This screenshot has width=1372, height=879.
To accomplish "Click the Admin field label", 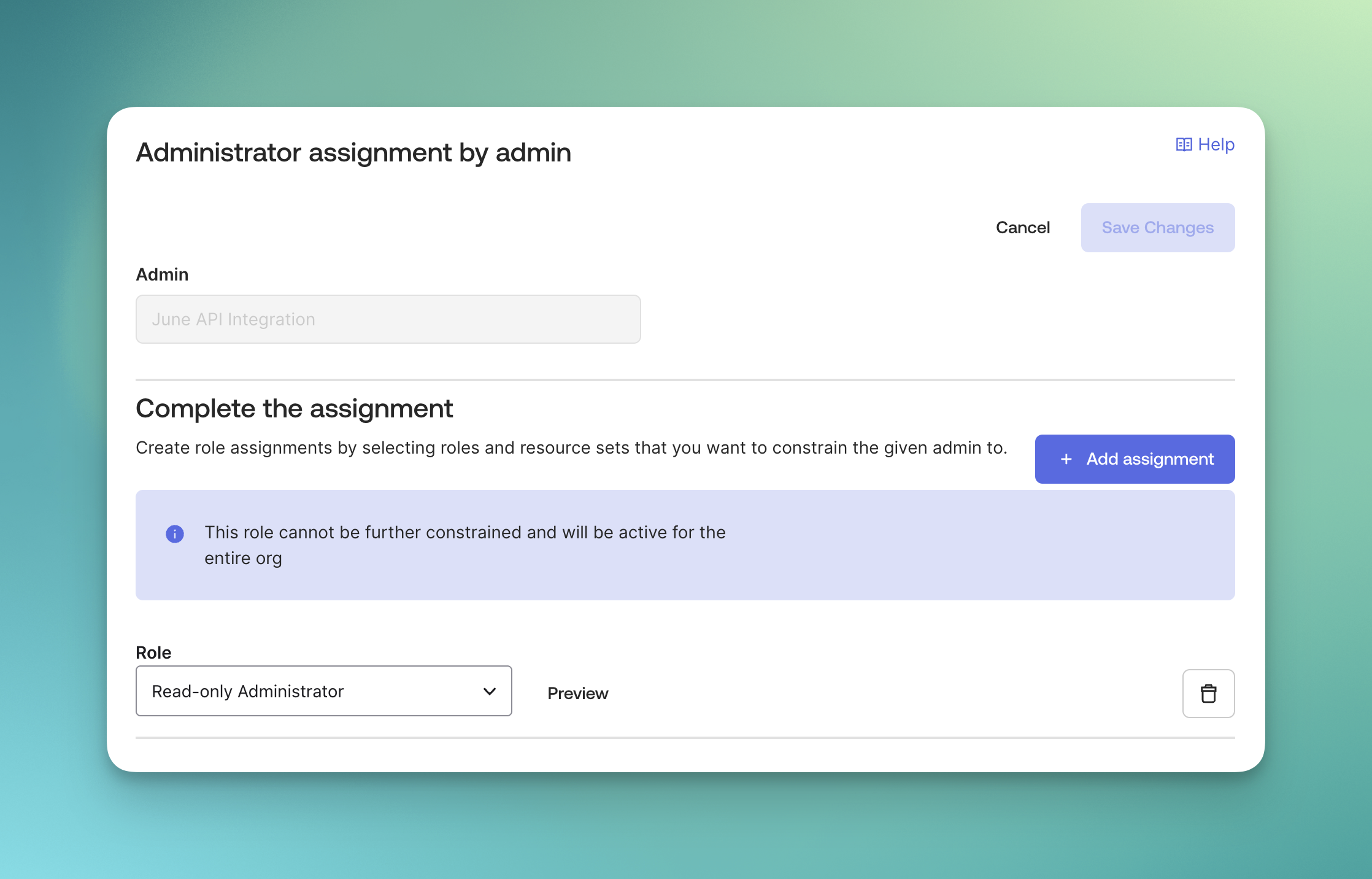I will pyautogui.click(x=162, y=274).
